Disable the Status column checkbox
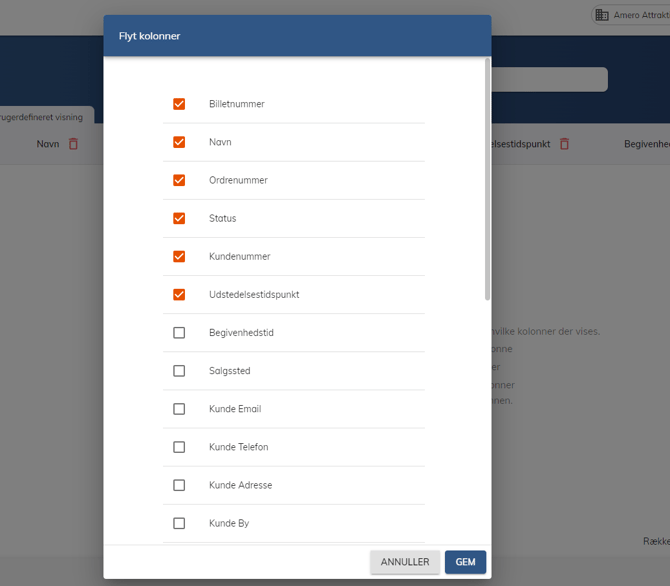This screenshot has width=670, height=586. pos(179,218)
